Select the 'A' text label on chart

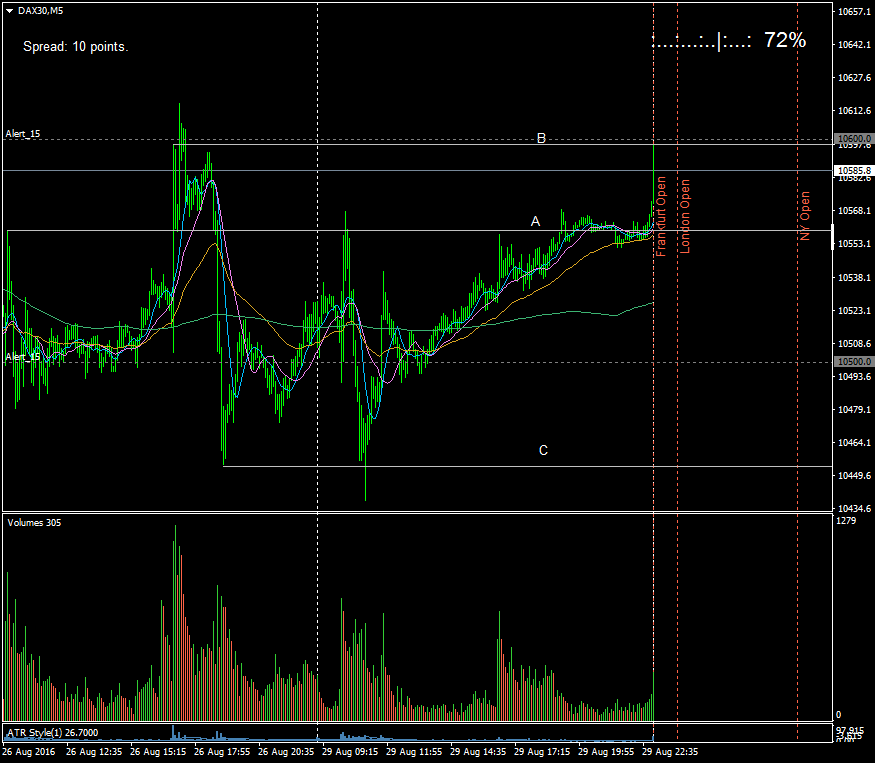(535, 221)
